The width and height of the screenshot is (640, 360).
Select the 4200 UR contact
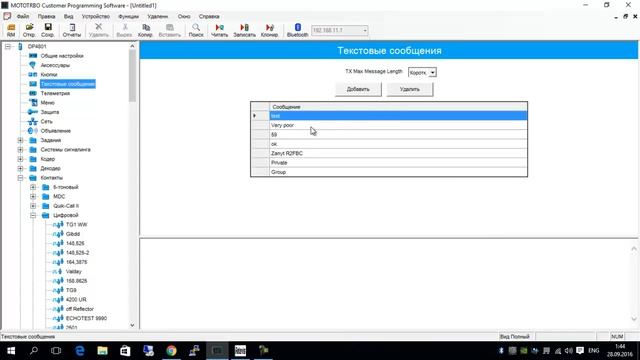click(x=76, y=300)
